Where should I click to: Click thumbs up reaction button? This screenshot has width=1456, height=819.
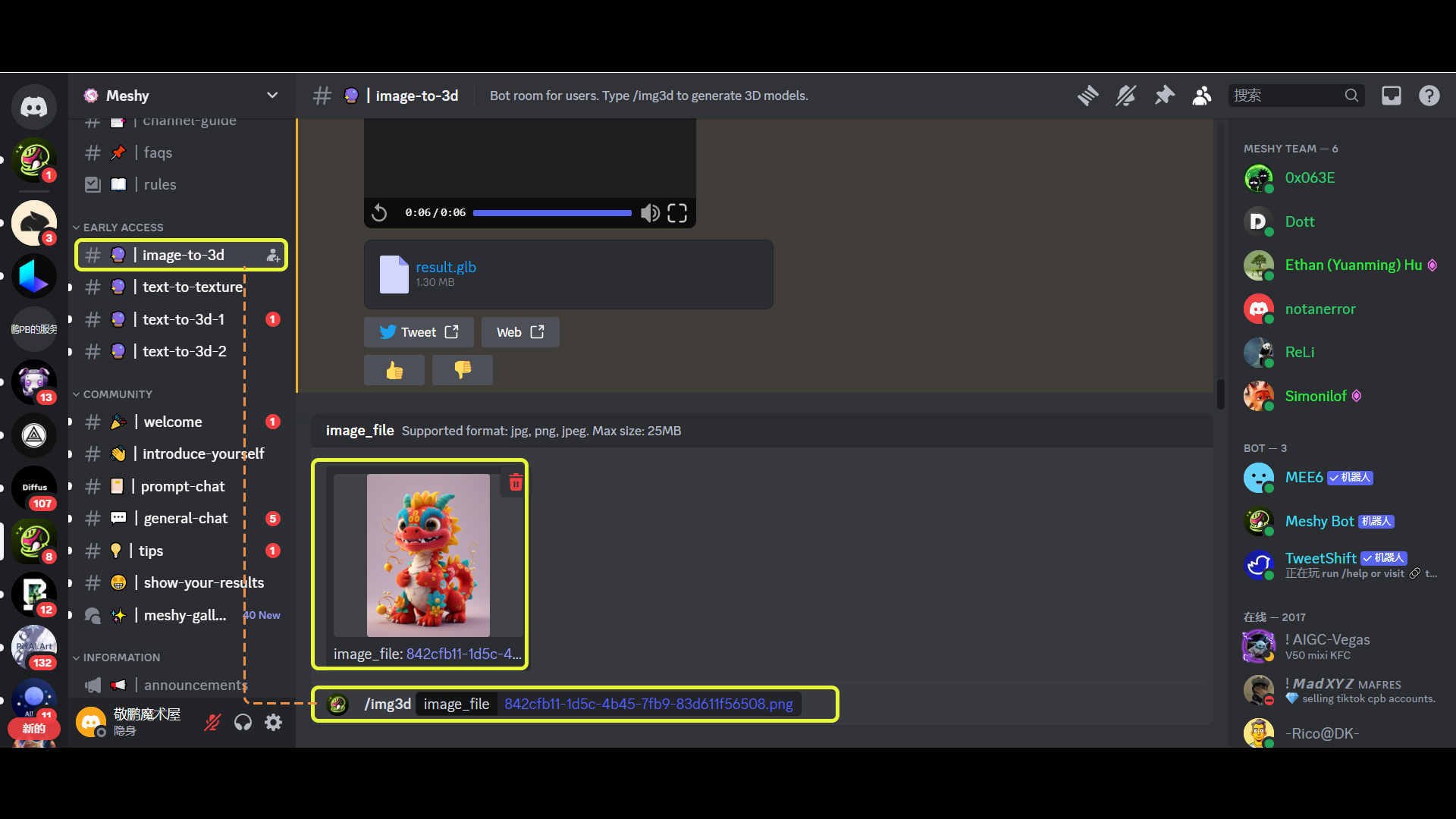pyautogui.click(x=394, y=370)
